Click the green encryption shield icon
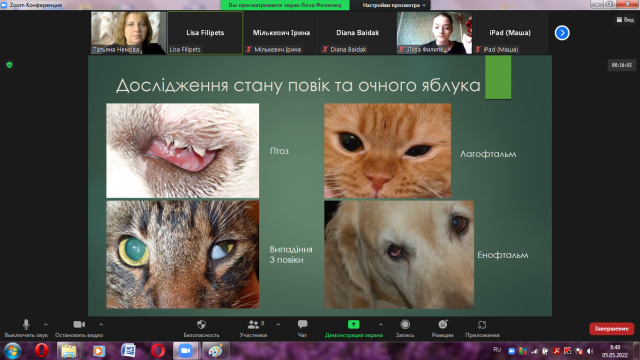640x360 pixels. click(9, 64)
